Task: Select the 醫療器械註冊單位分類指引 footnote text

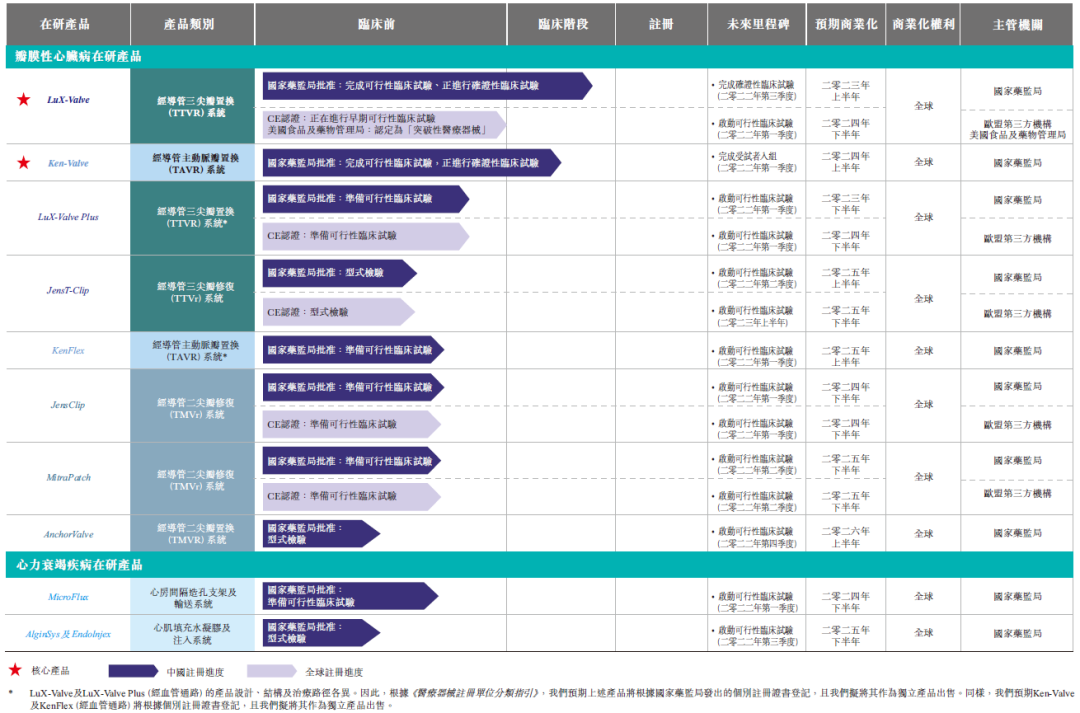Action: [x=476, y=693]
